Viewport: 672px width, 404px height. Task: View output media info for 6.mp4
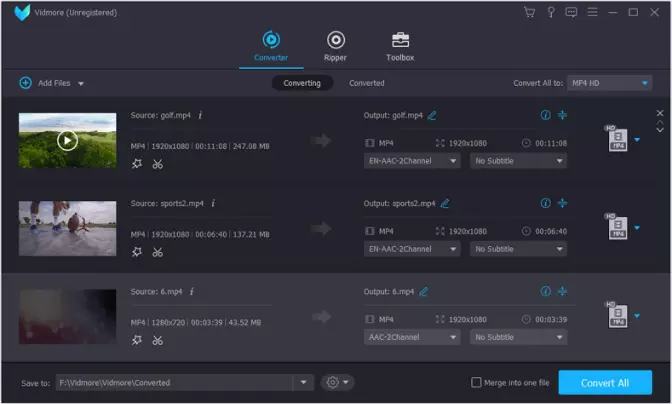pyautogui.click(x=546, y=291)
